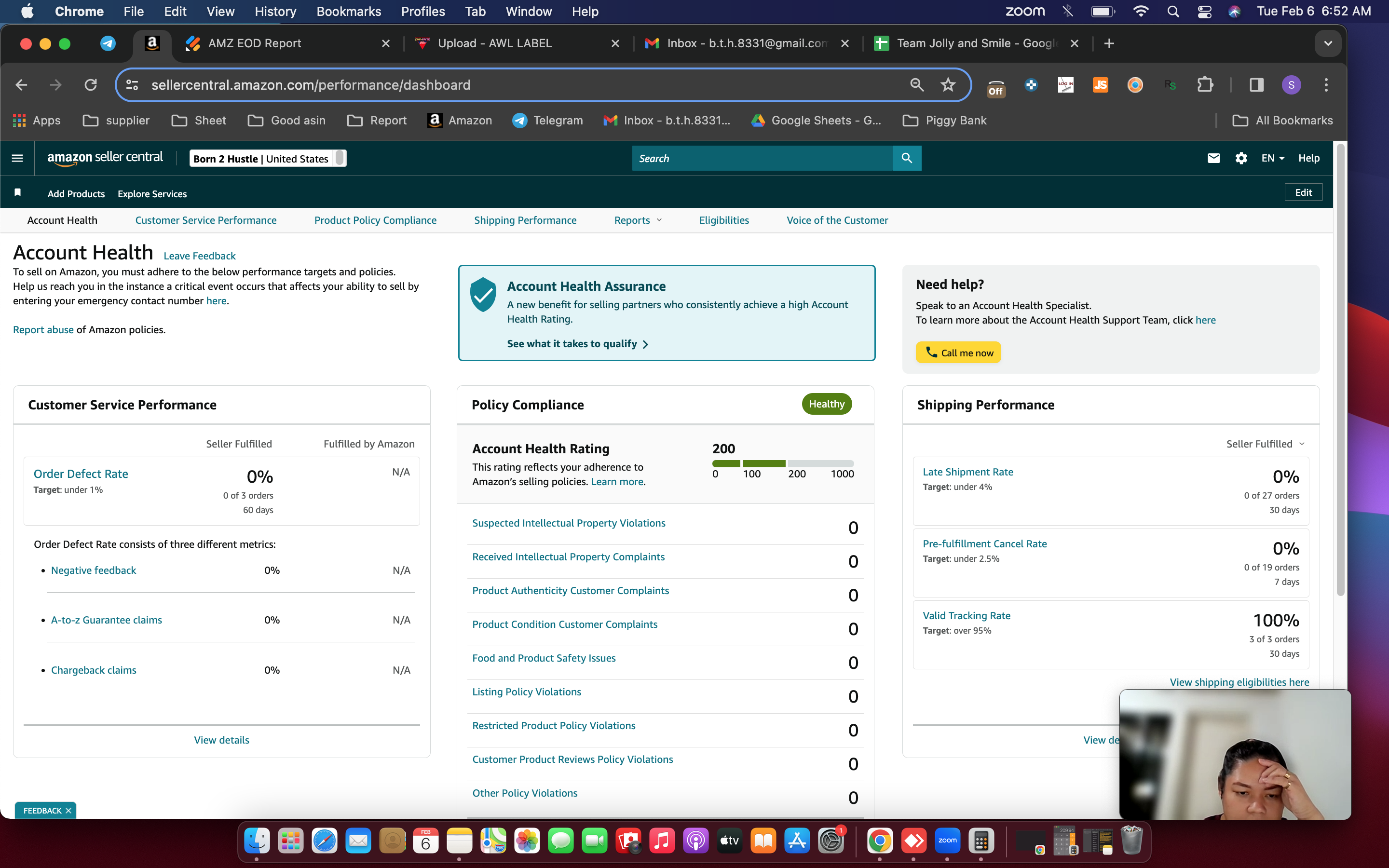Click the zoom magnifier icon in address bar
This screenshot has height=868, width=1389.
[917, 85]
